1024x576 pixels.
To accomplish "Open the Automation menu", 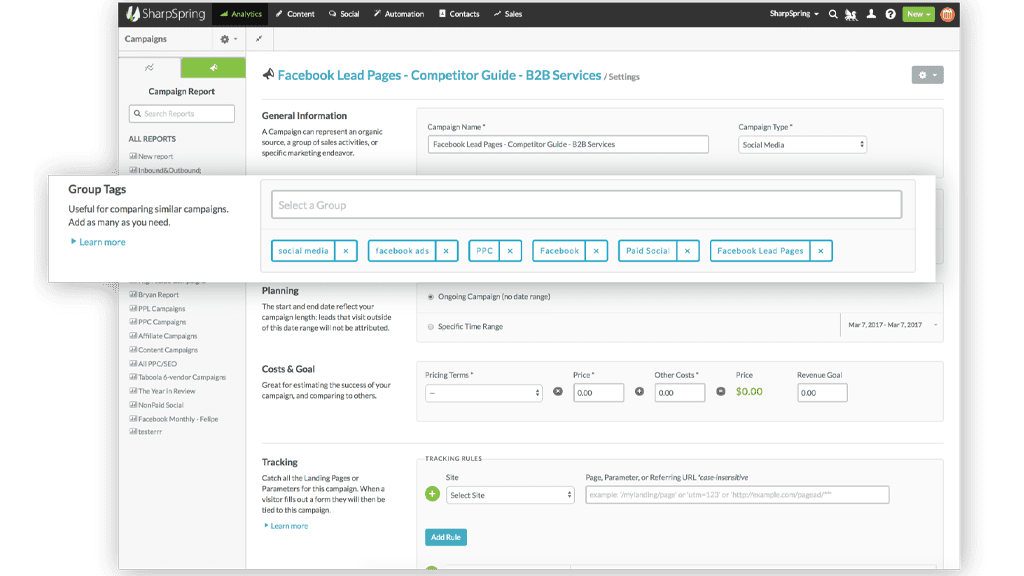I will point(399,14).
